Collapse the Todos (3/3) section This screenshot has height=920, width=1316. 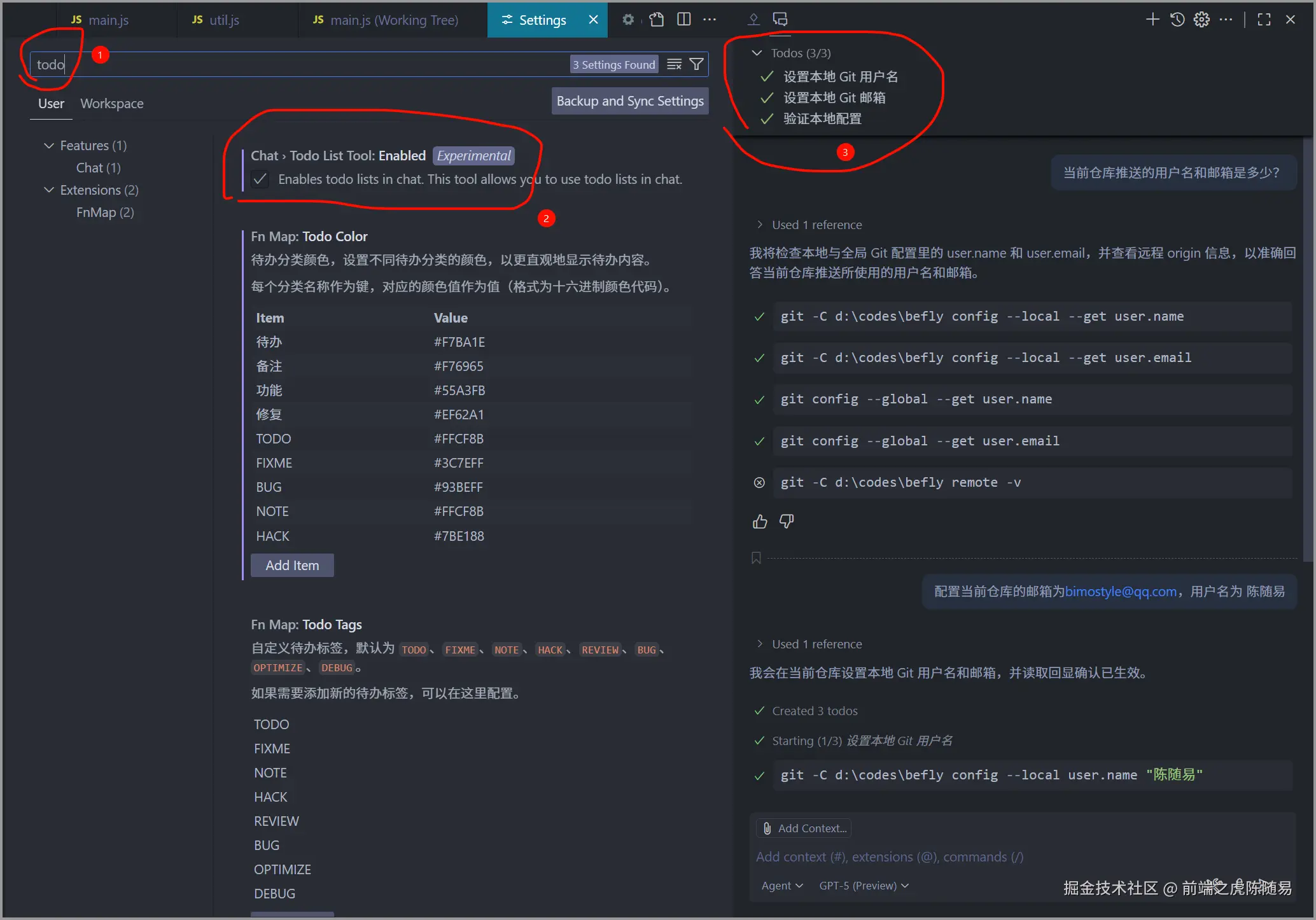[756, 53]
